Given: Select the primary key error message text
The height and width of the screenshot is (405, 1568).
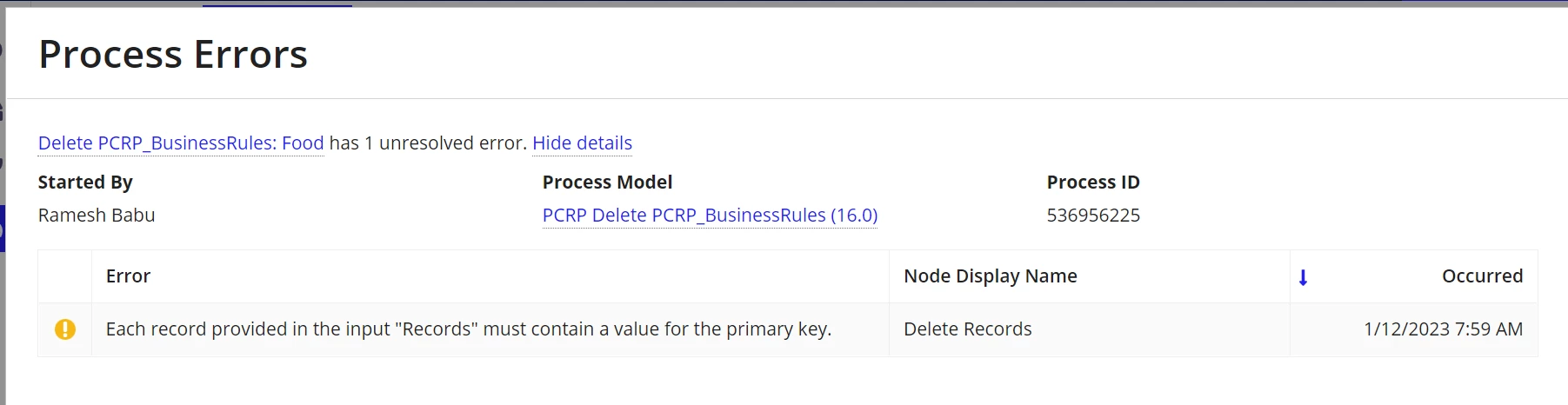Looking at the screenshot, I should pyautogui.click(x=469, y=329).
